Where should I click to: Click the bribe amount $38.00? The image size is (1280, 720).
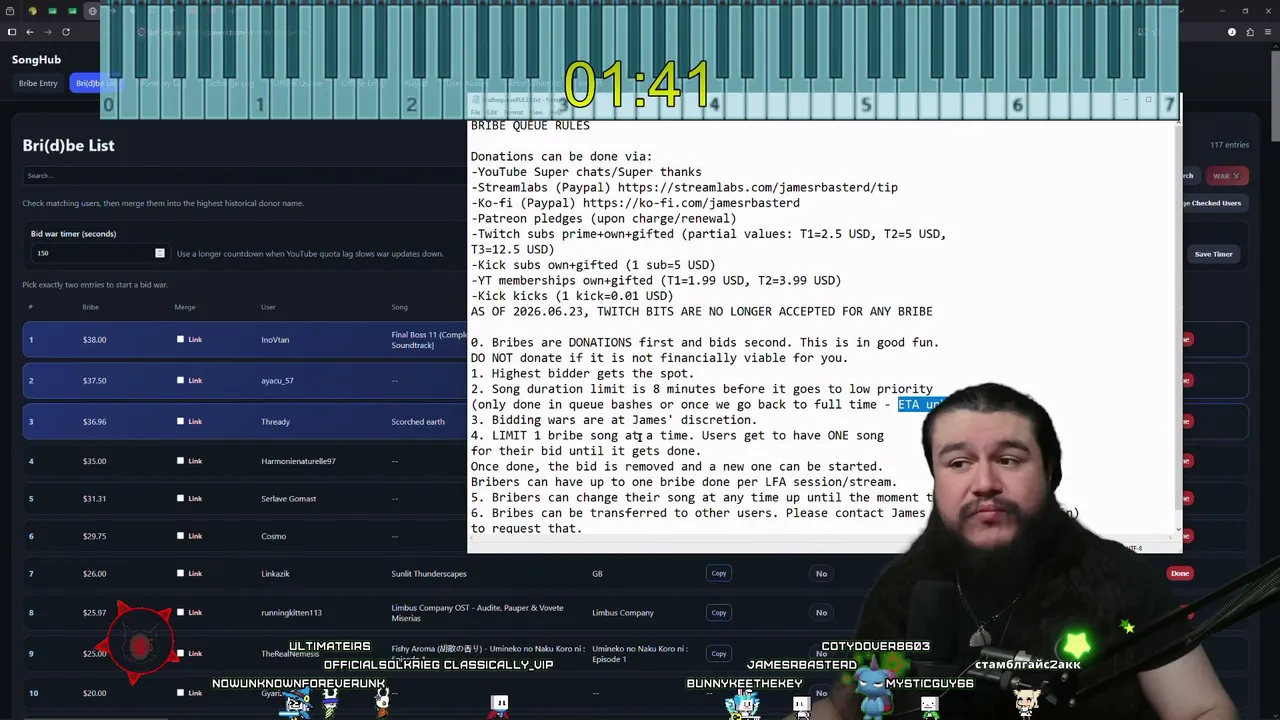[x=94, y=339]
